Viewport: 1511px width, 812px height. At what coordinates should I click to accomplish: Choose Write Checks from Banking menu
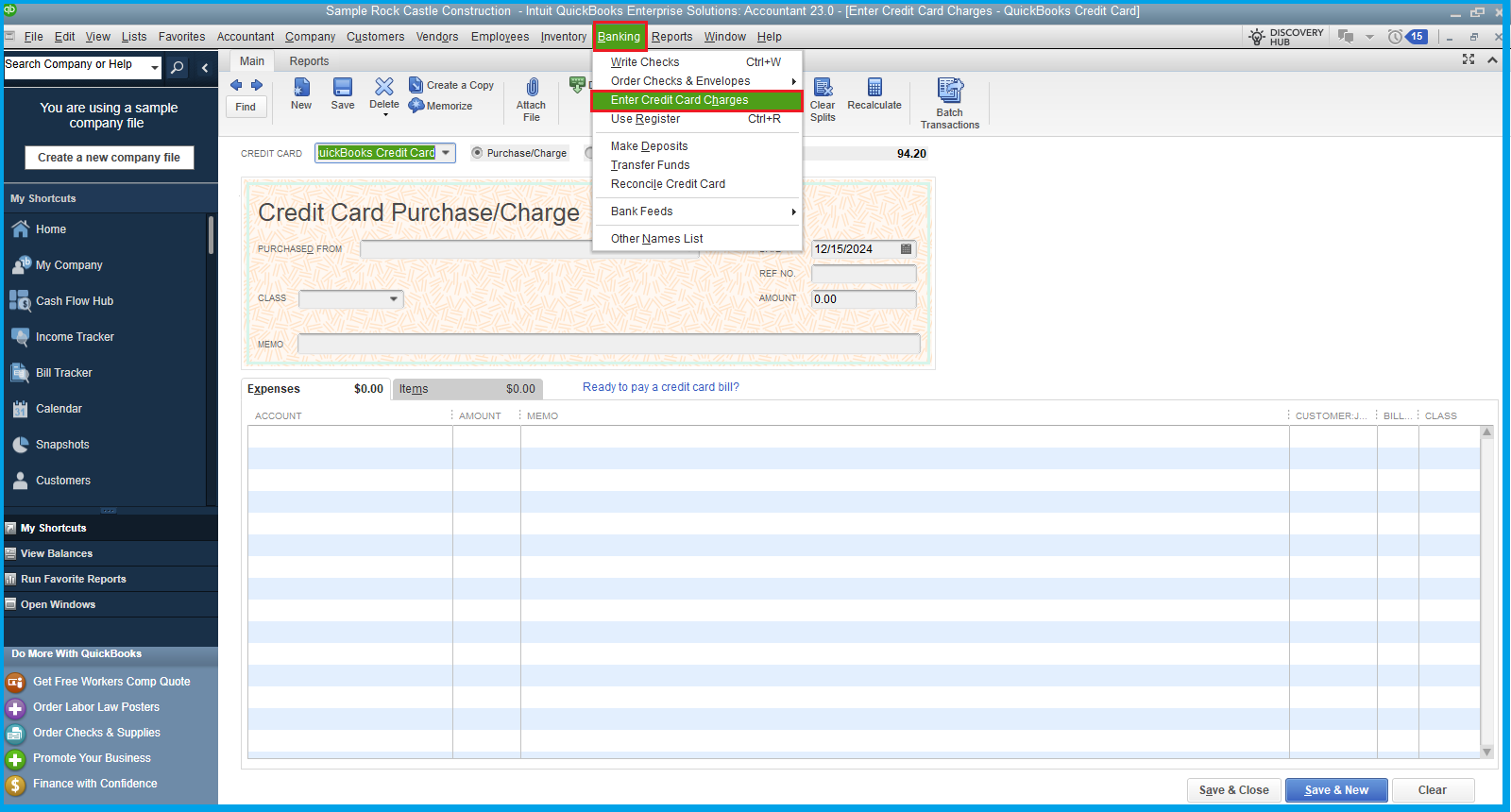point(697,62)
